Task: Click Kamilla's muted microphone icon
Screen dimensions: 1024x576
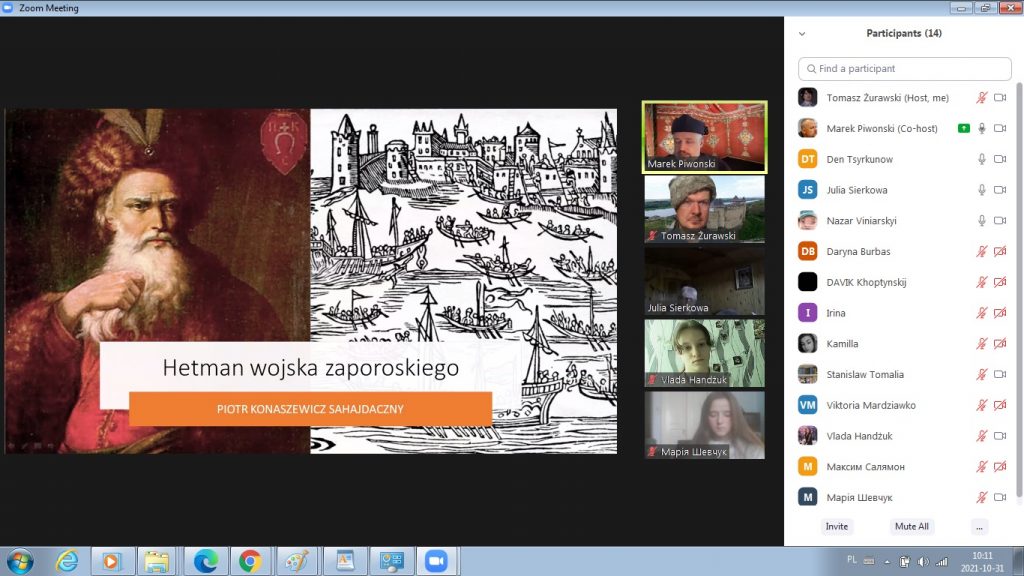Action: [x=982, y=344]
